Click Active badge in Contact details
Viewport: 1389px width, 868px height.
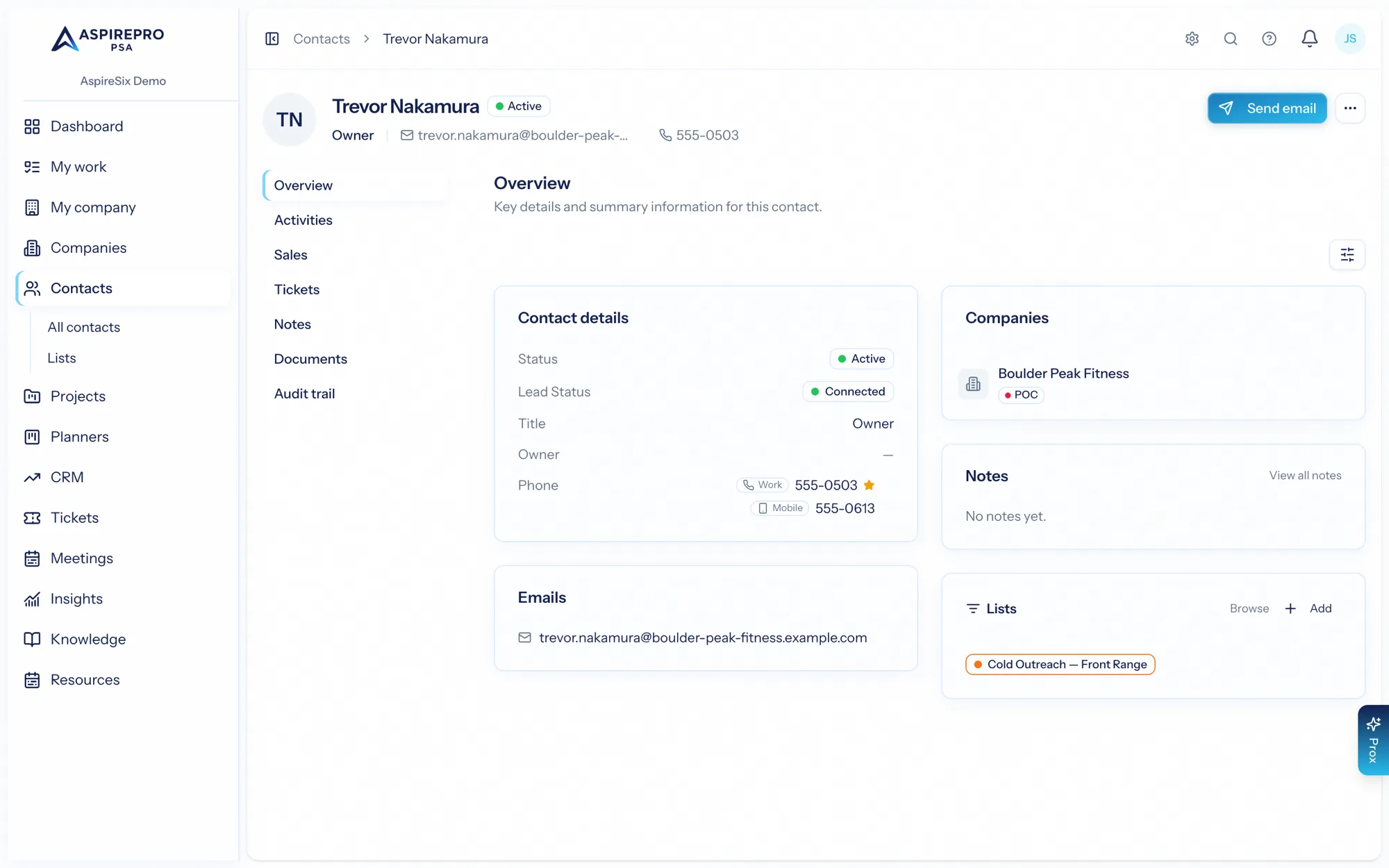861,359
